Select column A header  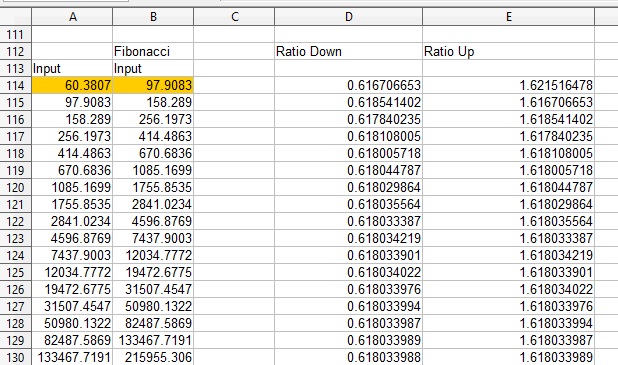click(x=72, y=17)
